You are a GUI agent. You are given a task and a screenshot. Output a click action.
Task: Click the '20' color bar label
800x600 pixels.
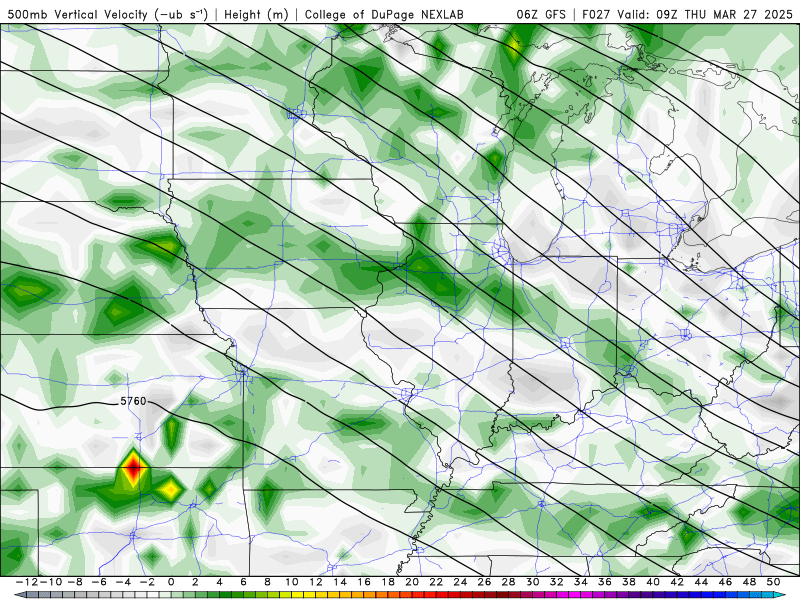point(412,582)
